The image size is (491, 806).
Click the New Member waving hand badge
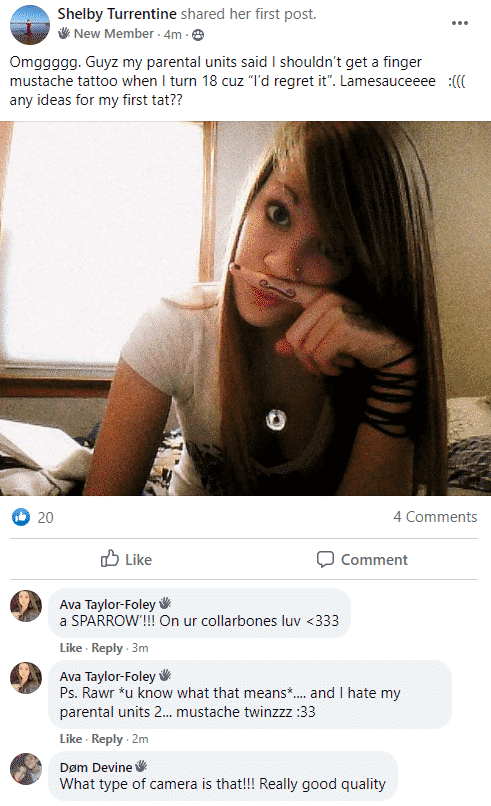click(64, 34)
